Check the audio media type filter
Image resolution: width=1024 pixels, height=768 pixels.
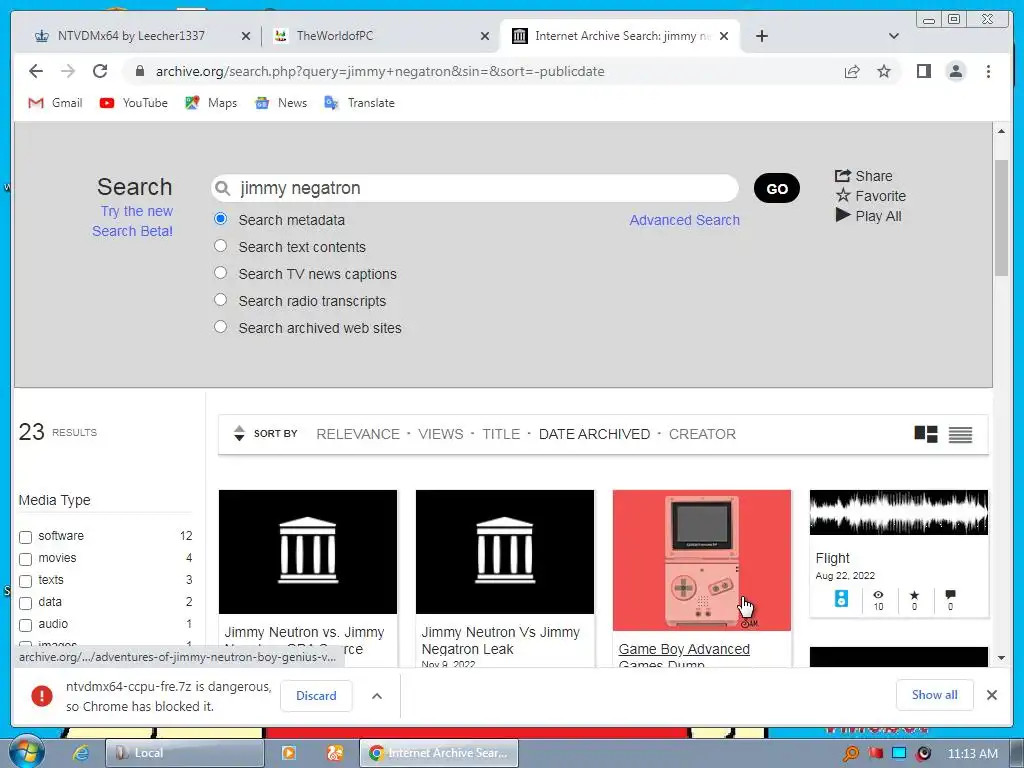[25, 626]
